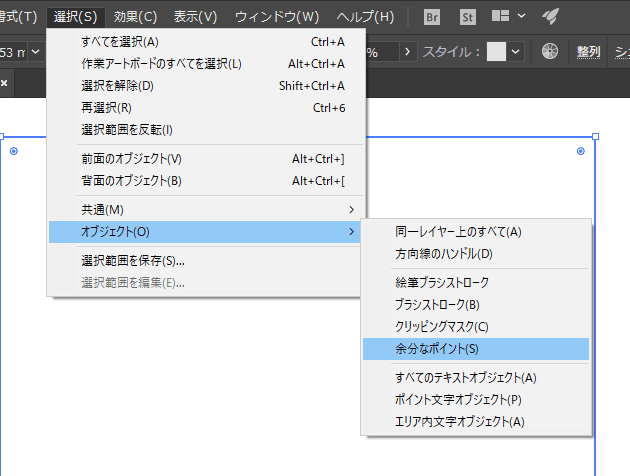Select エリア内文字オブジェクト(A) in submenu

click(476, 422)
